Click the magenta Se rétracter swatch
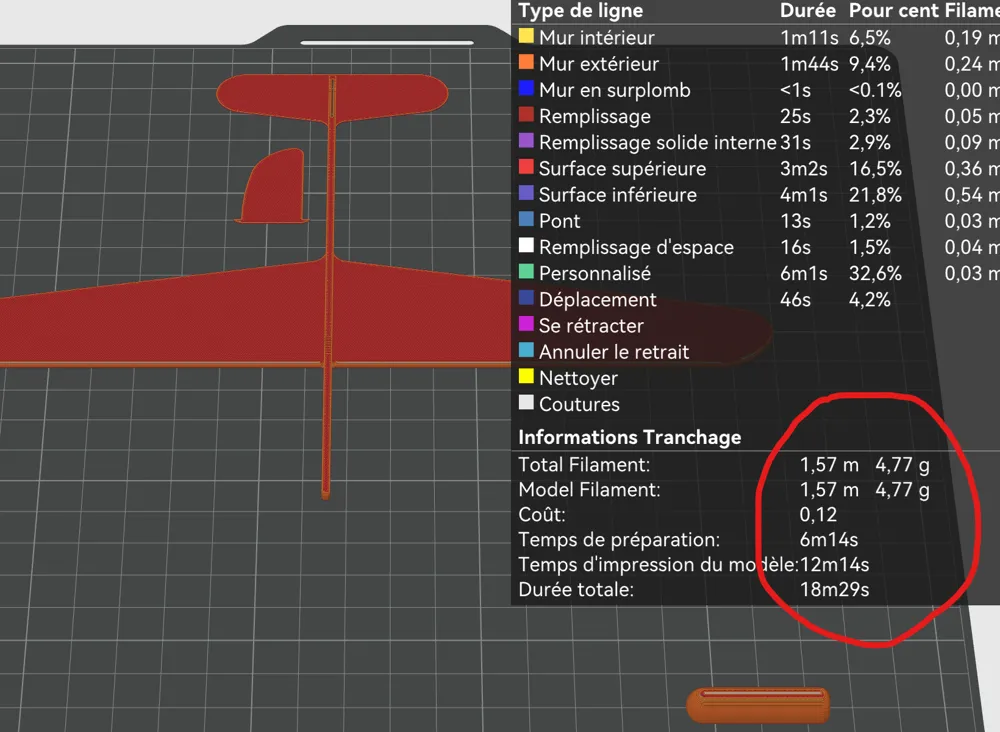 pos(526,325)
